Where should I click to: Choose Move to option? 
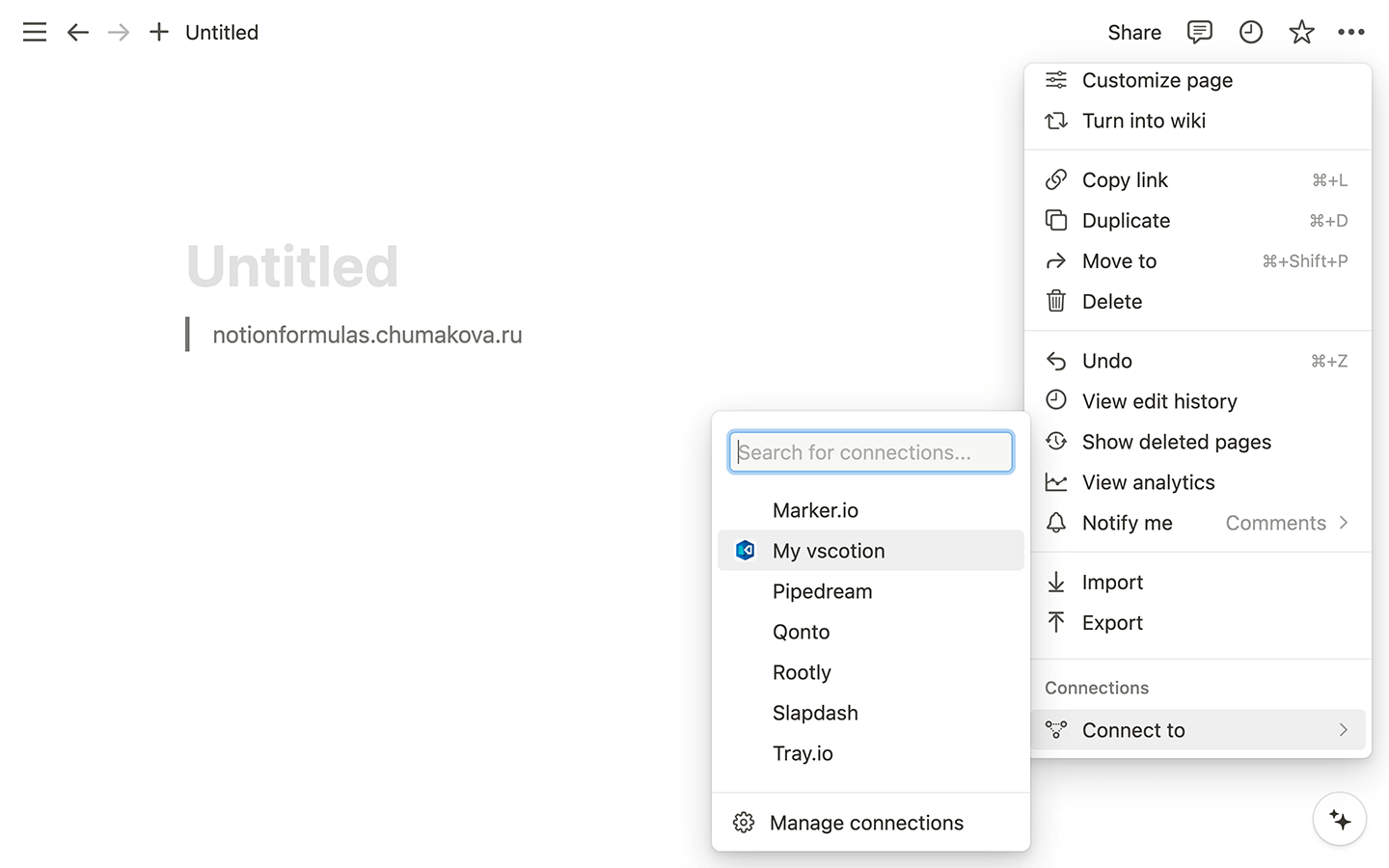tap(1198, 261)
